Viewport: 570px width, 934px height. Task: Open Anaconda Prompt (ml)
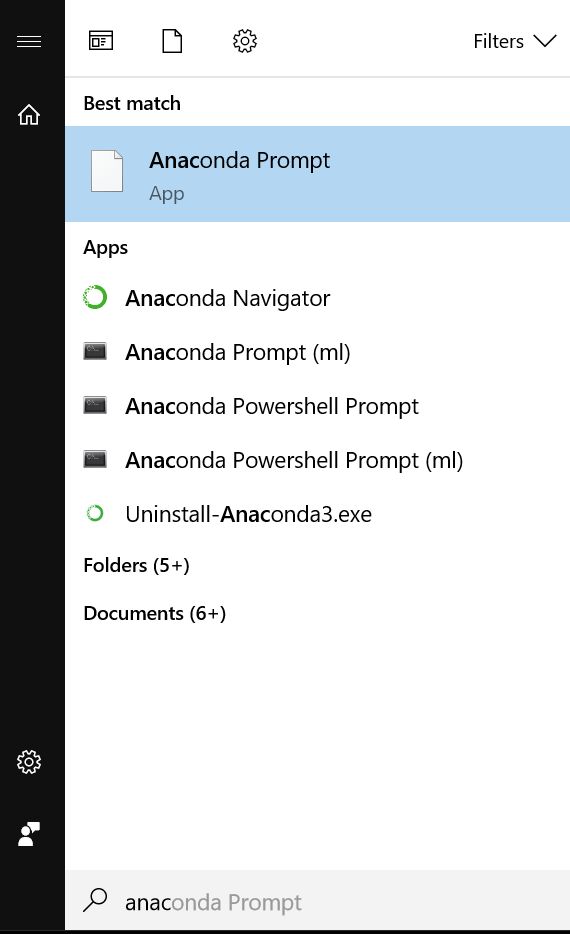317,352
